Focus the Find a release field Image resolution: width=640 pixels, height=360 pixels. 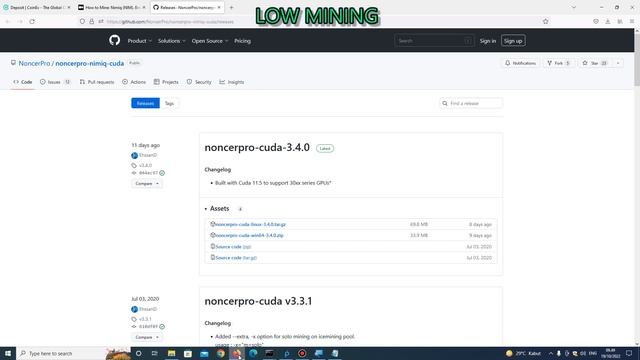tap(471, 103)
